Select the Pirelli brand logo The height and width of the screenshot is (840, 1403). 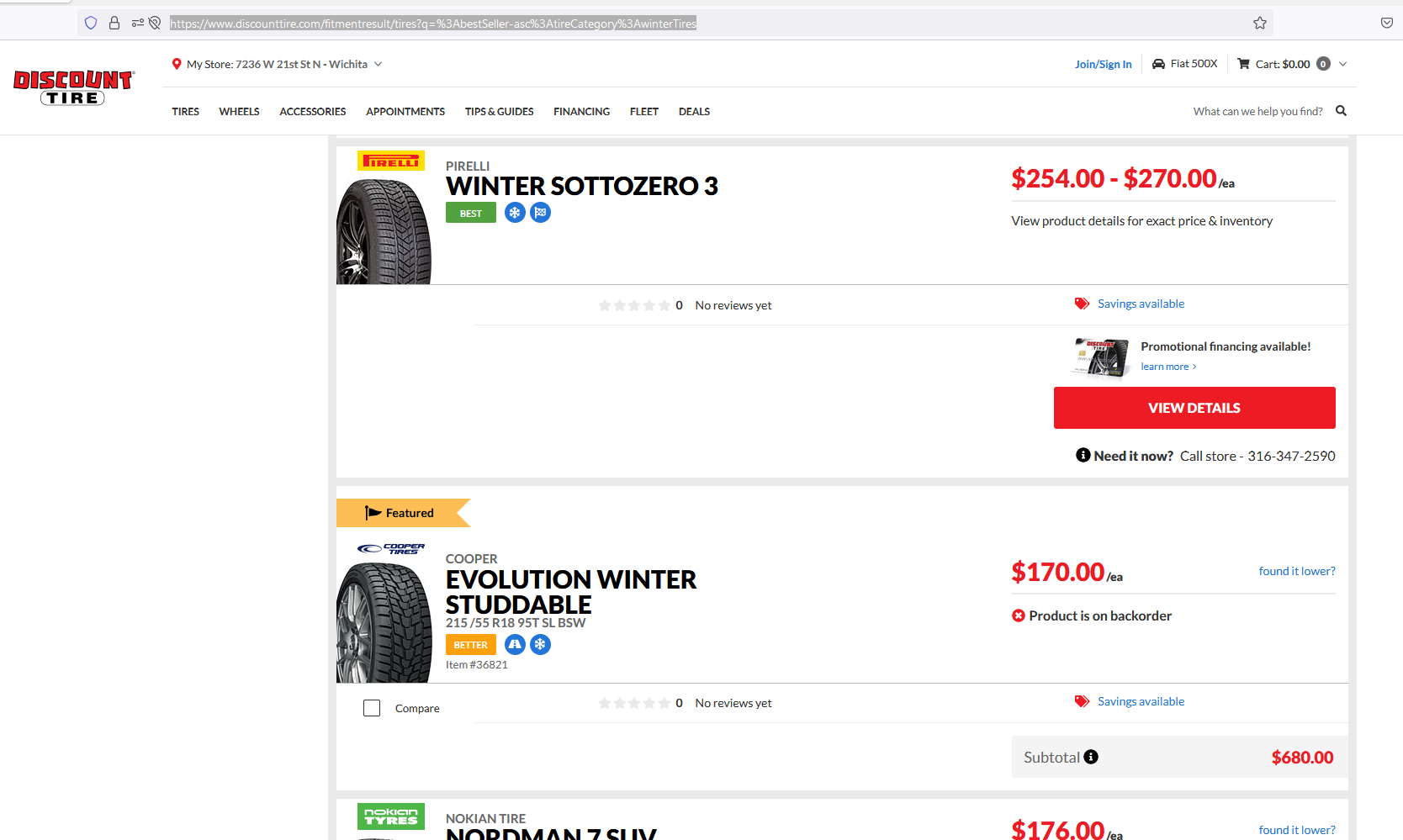[x=390, y=160]
